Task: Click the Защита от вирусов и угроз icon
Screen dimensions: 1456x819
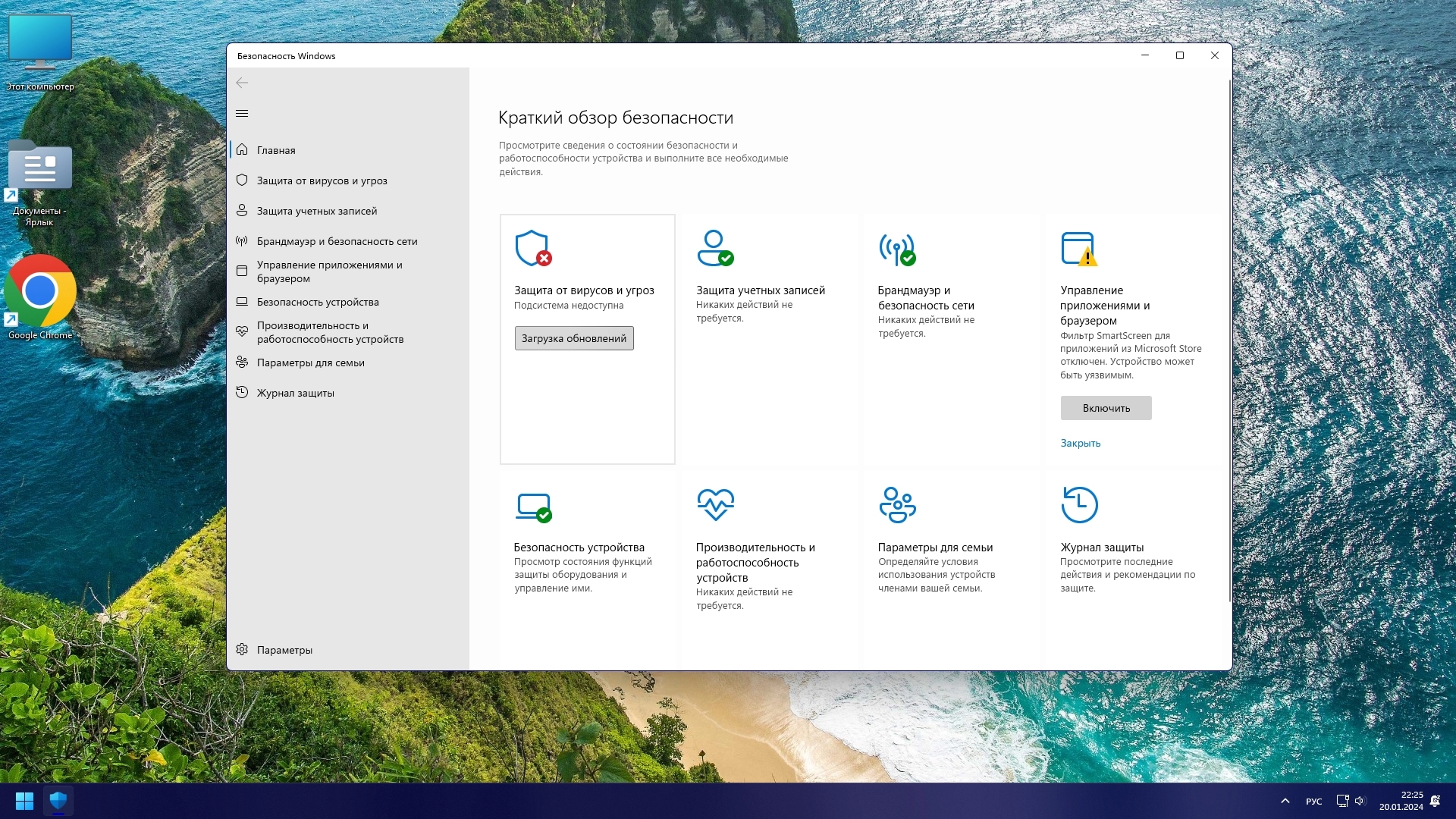Action: (x=530, y=247)
